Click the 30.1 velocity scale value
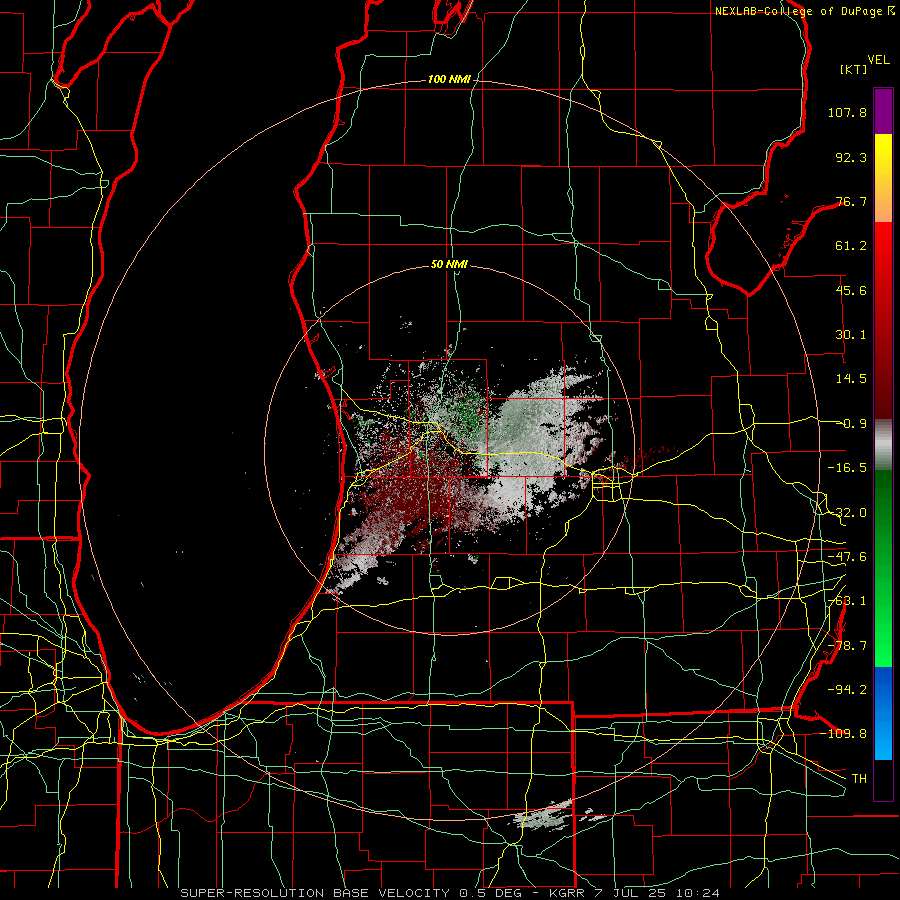Image resolution: width=900 pixels, height=900 pixels. tap(851, 335)
